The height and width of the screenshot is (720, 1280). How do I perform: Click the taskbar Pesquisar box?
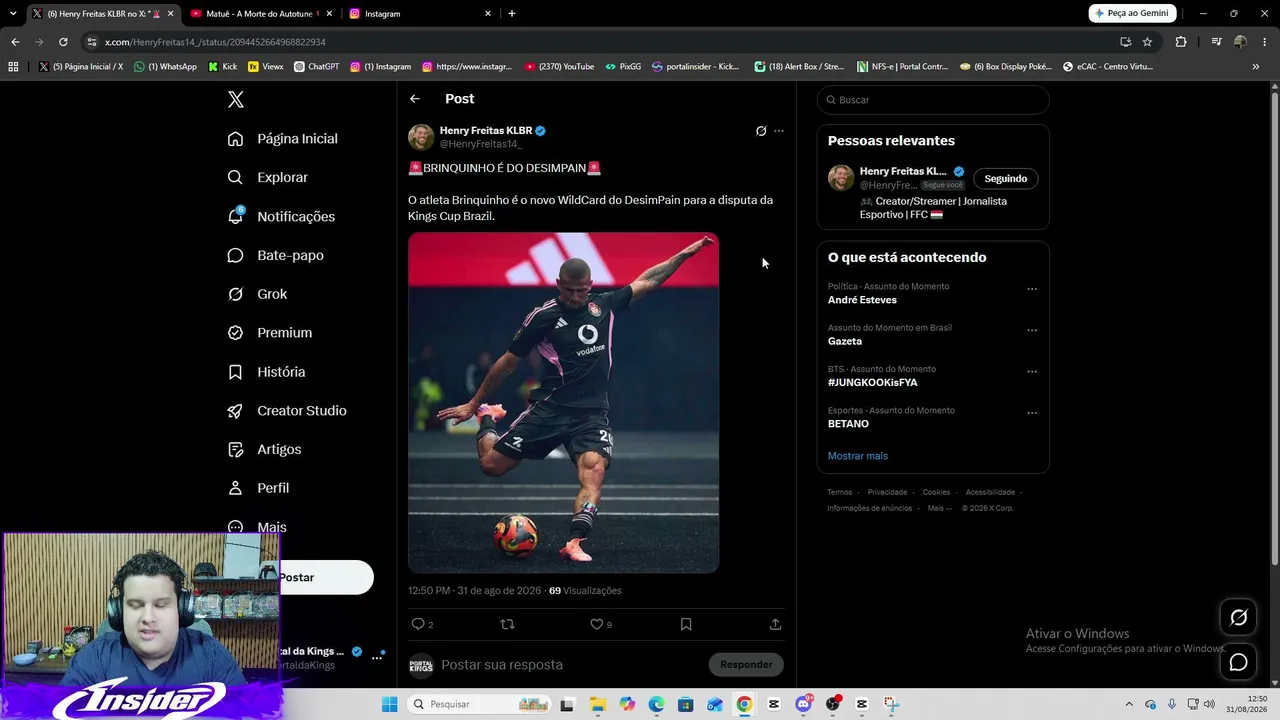480,704
